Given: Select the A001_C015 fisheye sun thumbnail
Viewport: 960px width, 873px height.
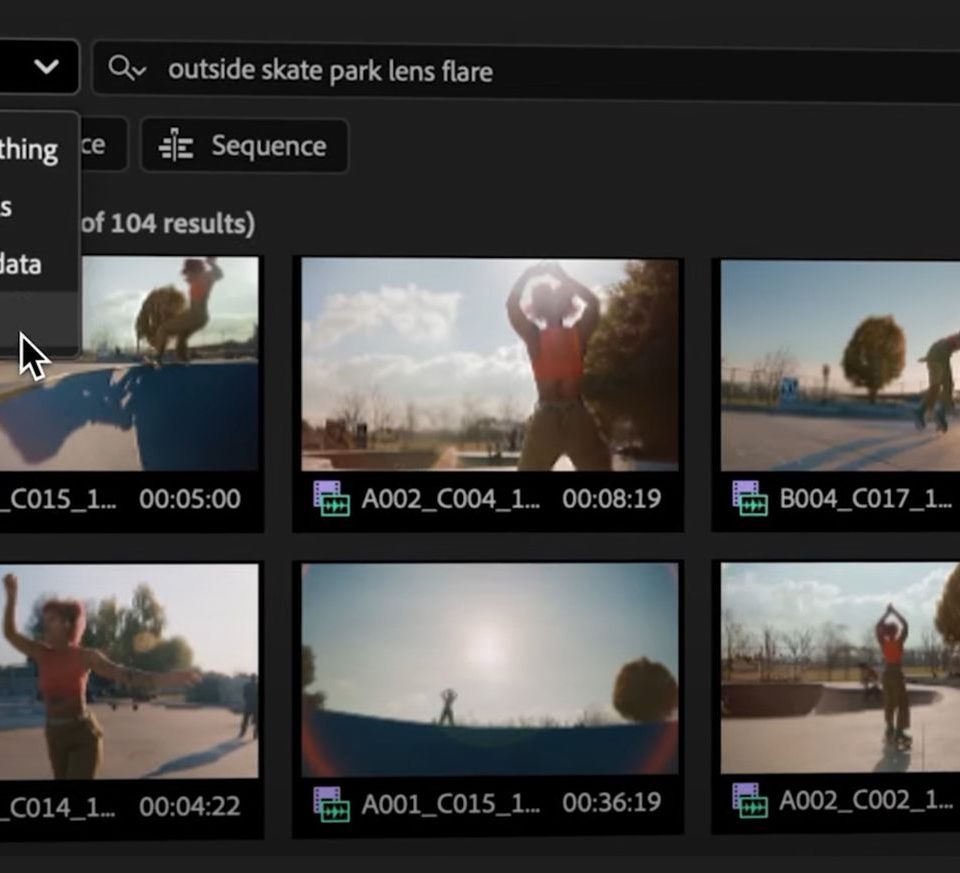Looking at the screenshot, I should click(490, 668).
